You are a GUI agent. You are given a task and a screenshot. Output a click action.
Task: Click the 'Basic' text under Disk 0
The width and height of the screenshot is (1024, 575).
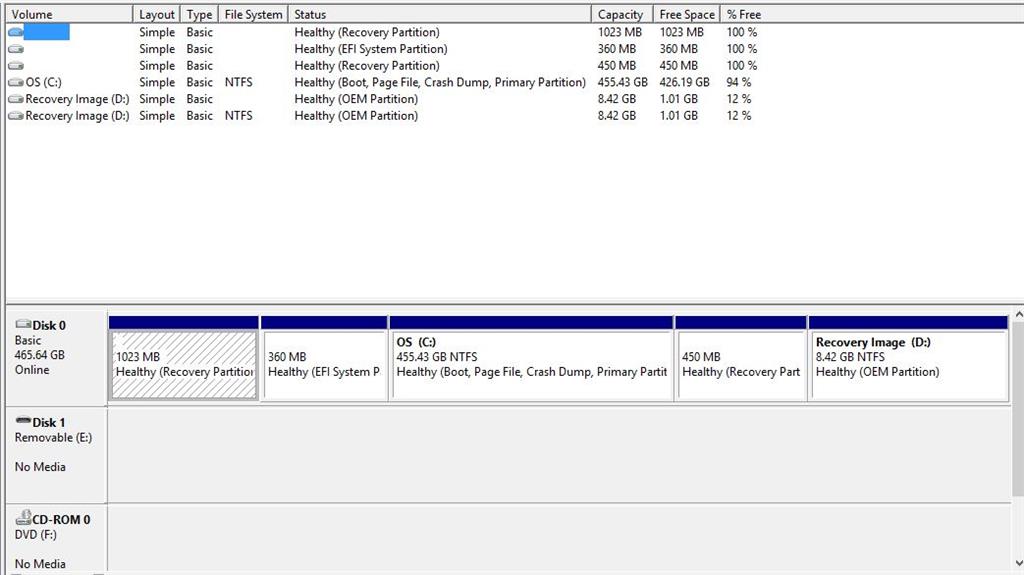[x=27, y=340]
